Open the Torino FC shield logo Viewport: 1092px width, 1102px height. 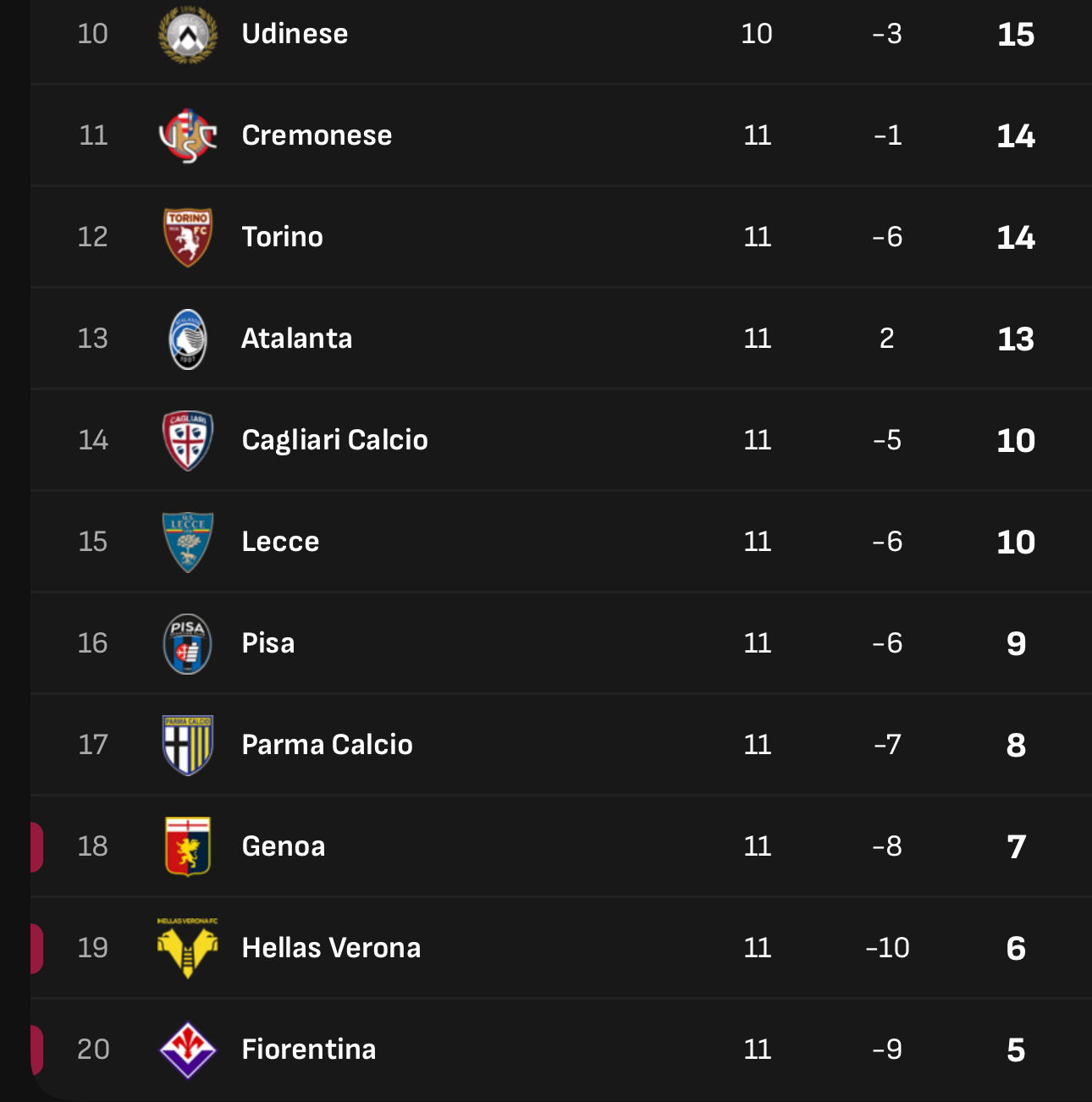coord(188,236)
